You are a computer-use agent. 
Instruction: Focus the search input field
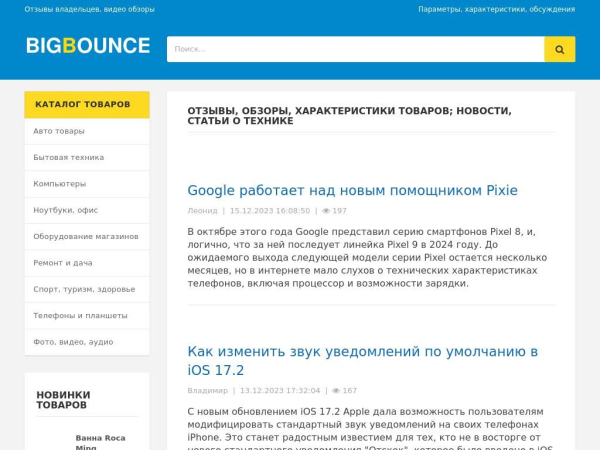[355, 49]
